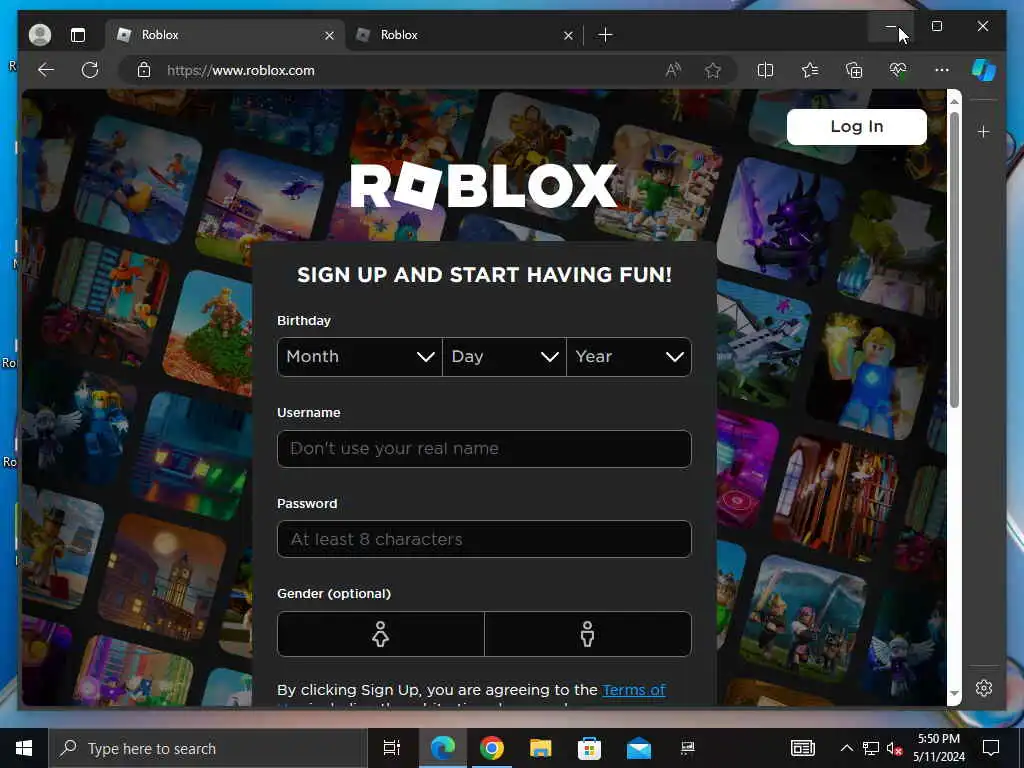Close the first Roblox tab
This screenshot has height=768, width=1024.
click(x=330, y=35)
